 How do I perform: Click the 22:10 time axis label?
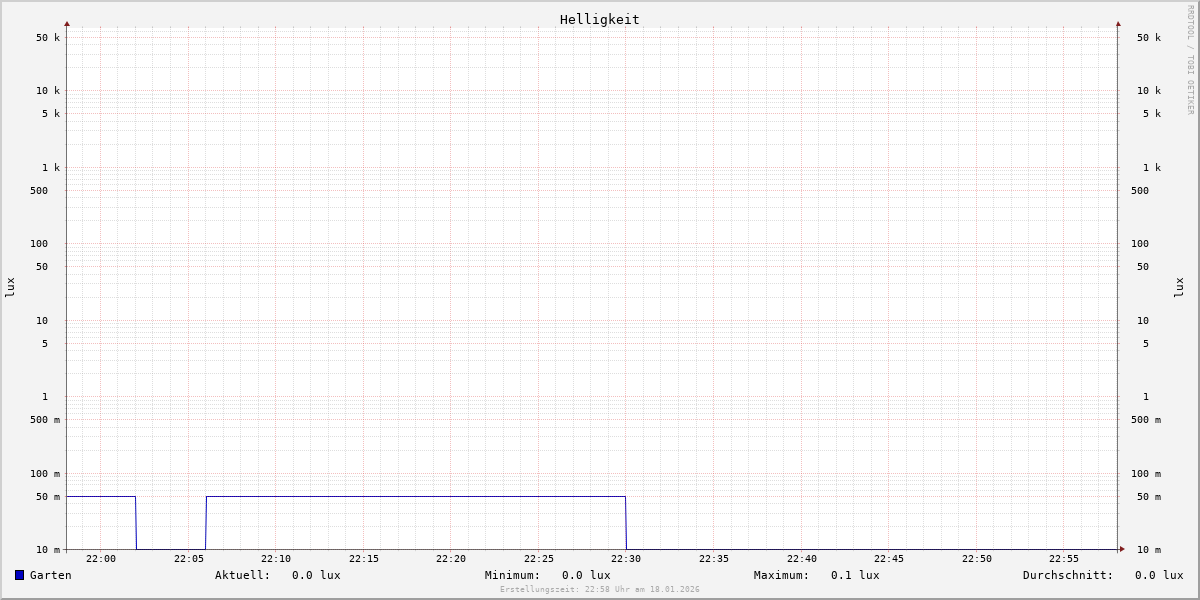(276, 559)
